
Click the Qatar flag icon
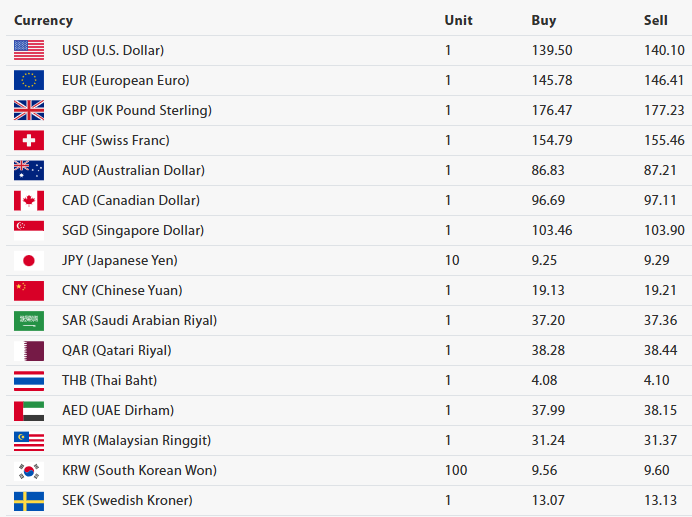[29, 350]
